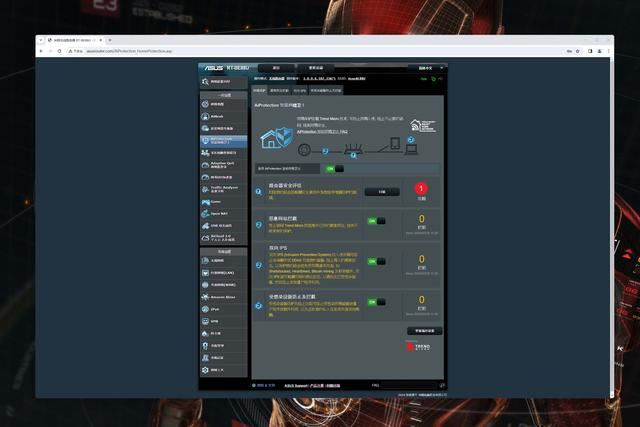Click the red alert count badge
640x427 pixels.
pos(421,188)
